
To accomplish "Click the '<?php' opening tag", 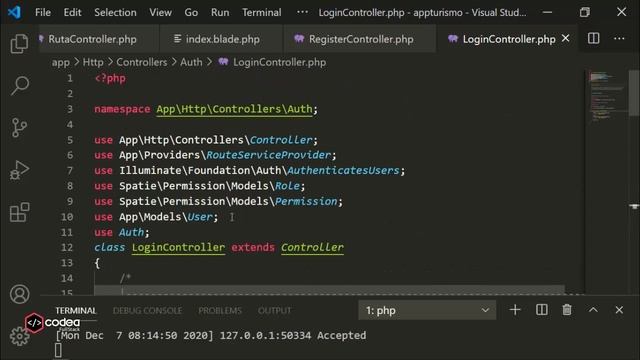I will (x=110, y=78).
